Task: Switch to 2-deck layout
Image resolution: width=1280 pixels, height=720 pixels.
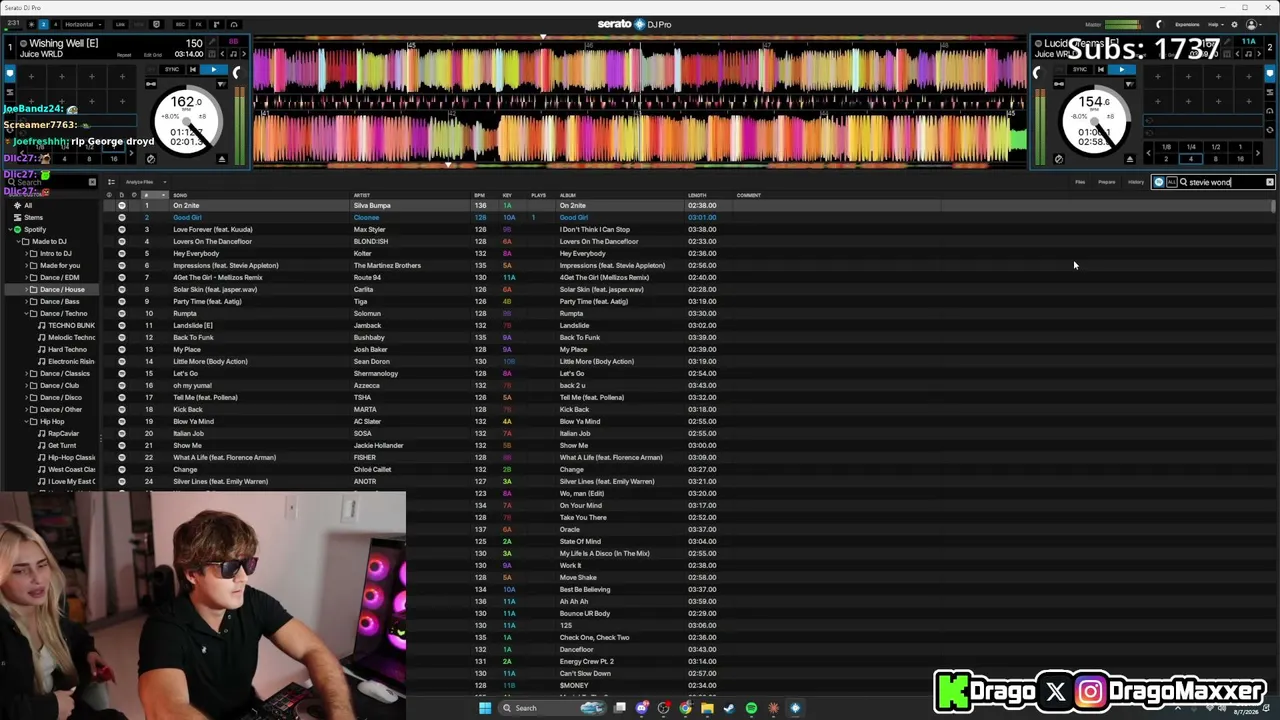Action: click(44, 24)
